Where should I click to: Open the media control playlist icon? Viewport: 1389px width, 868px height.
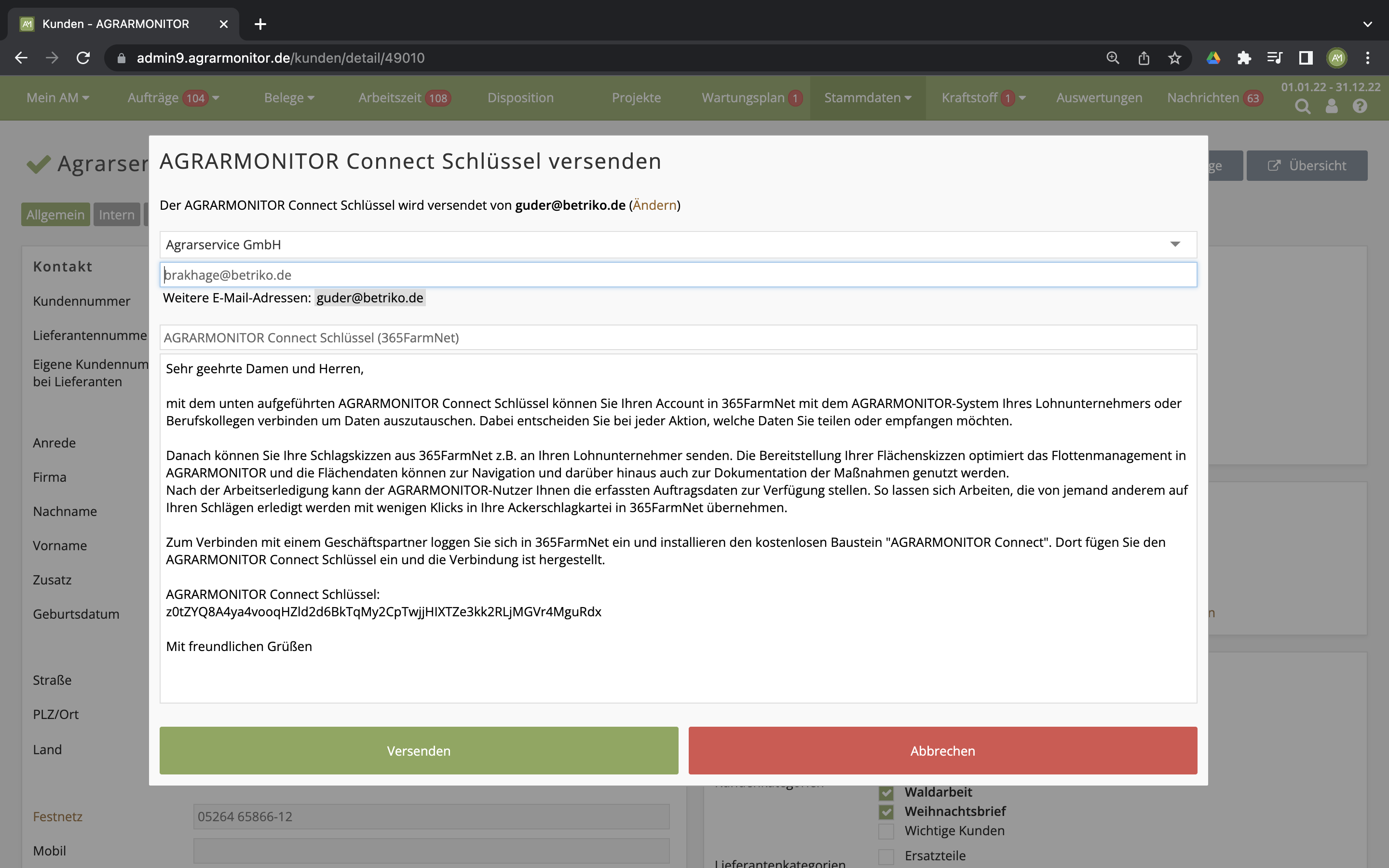click(1275, 58)
